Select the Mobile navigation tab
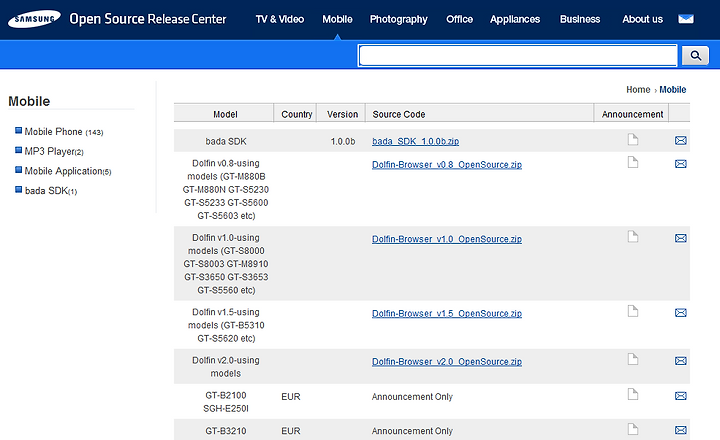The width and height of the screenshot is (720, 440). 337,19
